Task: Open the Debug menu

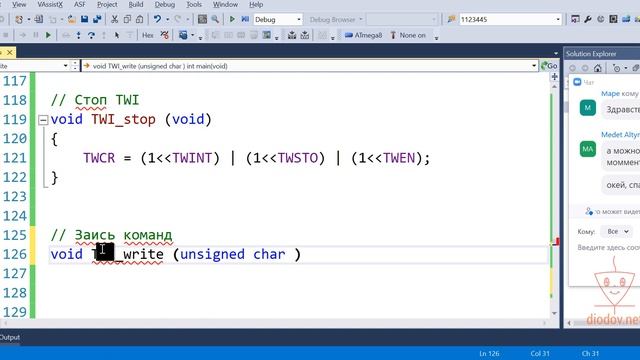Action: tap(164, 4)
